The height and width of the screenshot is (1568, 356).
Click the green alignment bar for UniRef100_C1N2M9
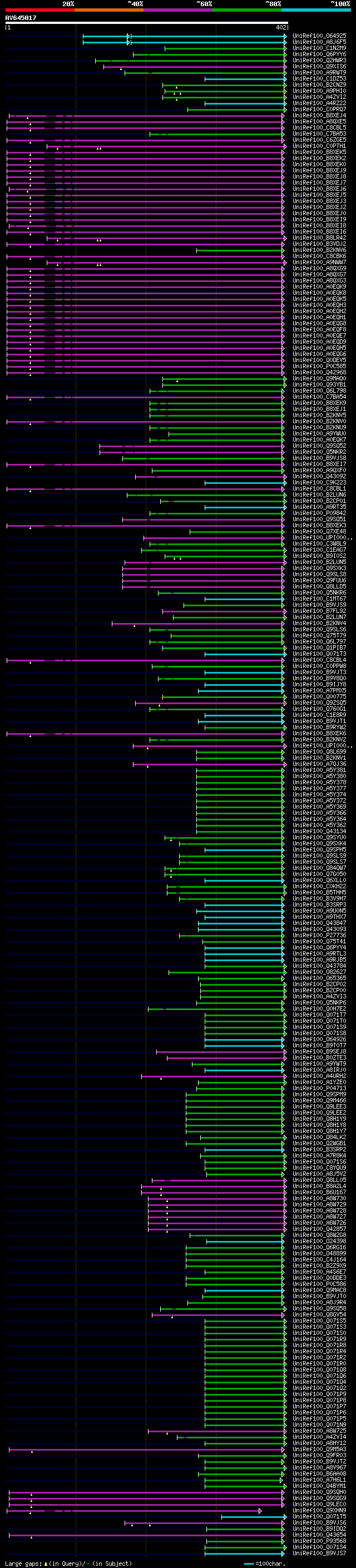(x=225, y=49)
